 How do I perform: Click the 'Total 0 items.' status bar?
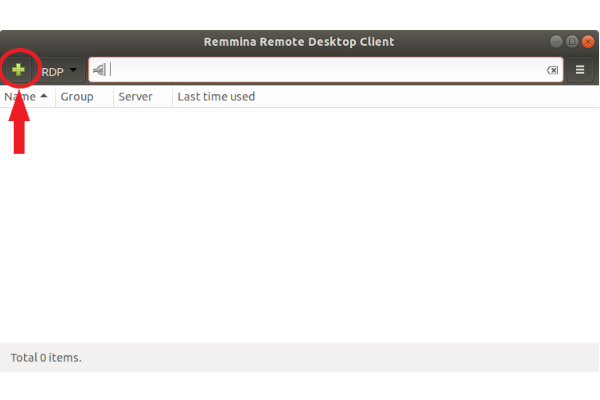click(46, 357)
